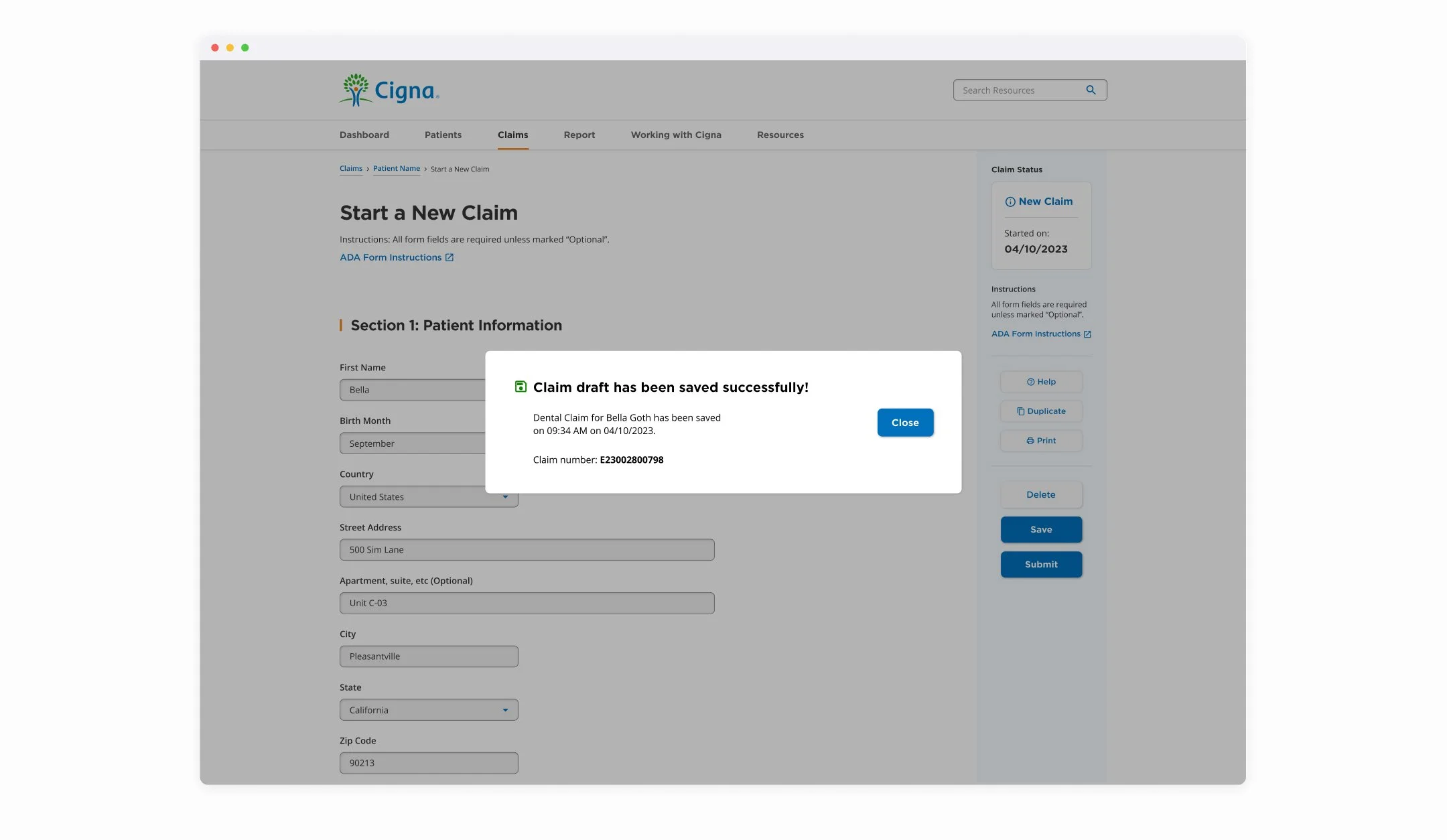Submit the claim with the Submit button

tap(1041, 565)
